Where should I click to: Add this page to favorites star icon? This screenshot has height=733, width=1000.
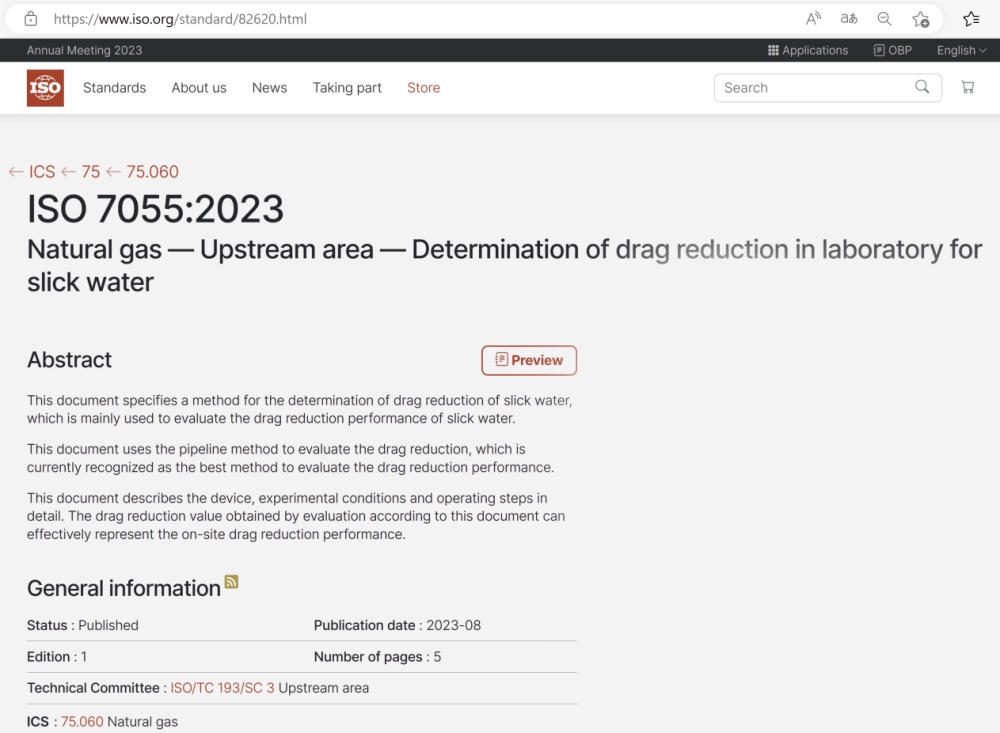[921, 19]
